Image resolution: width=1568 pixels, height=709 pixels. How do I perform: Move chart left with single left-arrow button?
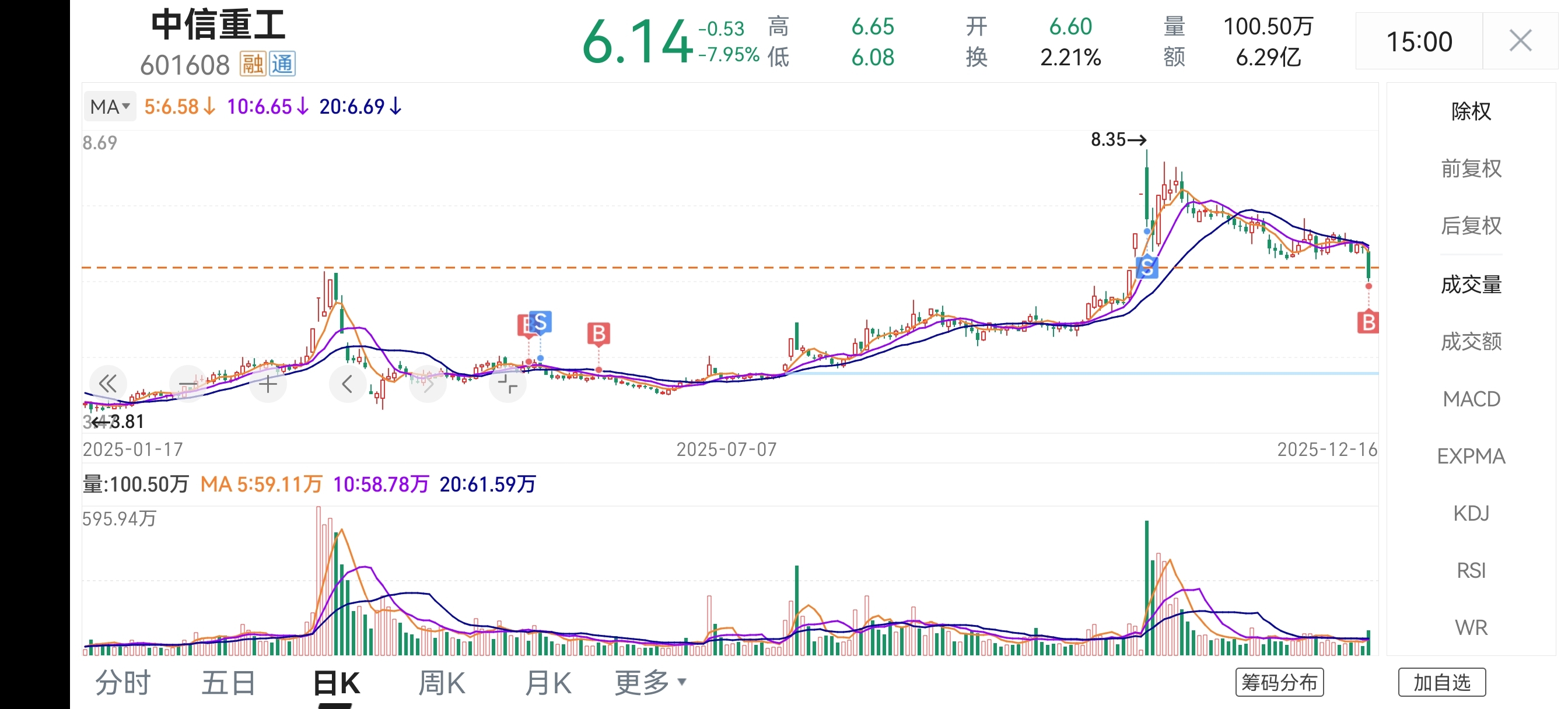pos(348,384)
